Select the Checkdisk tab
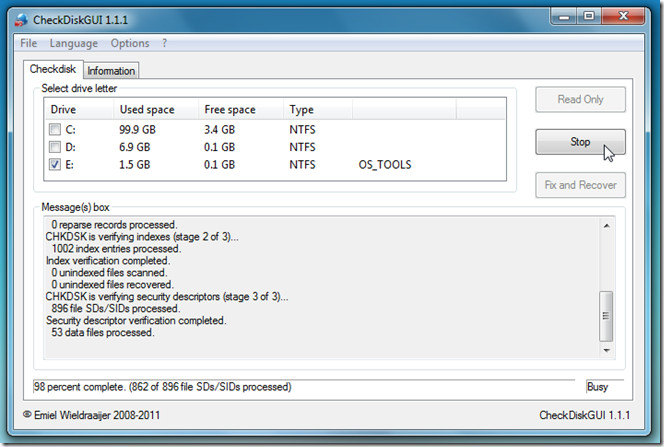 click(53, 69)
